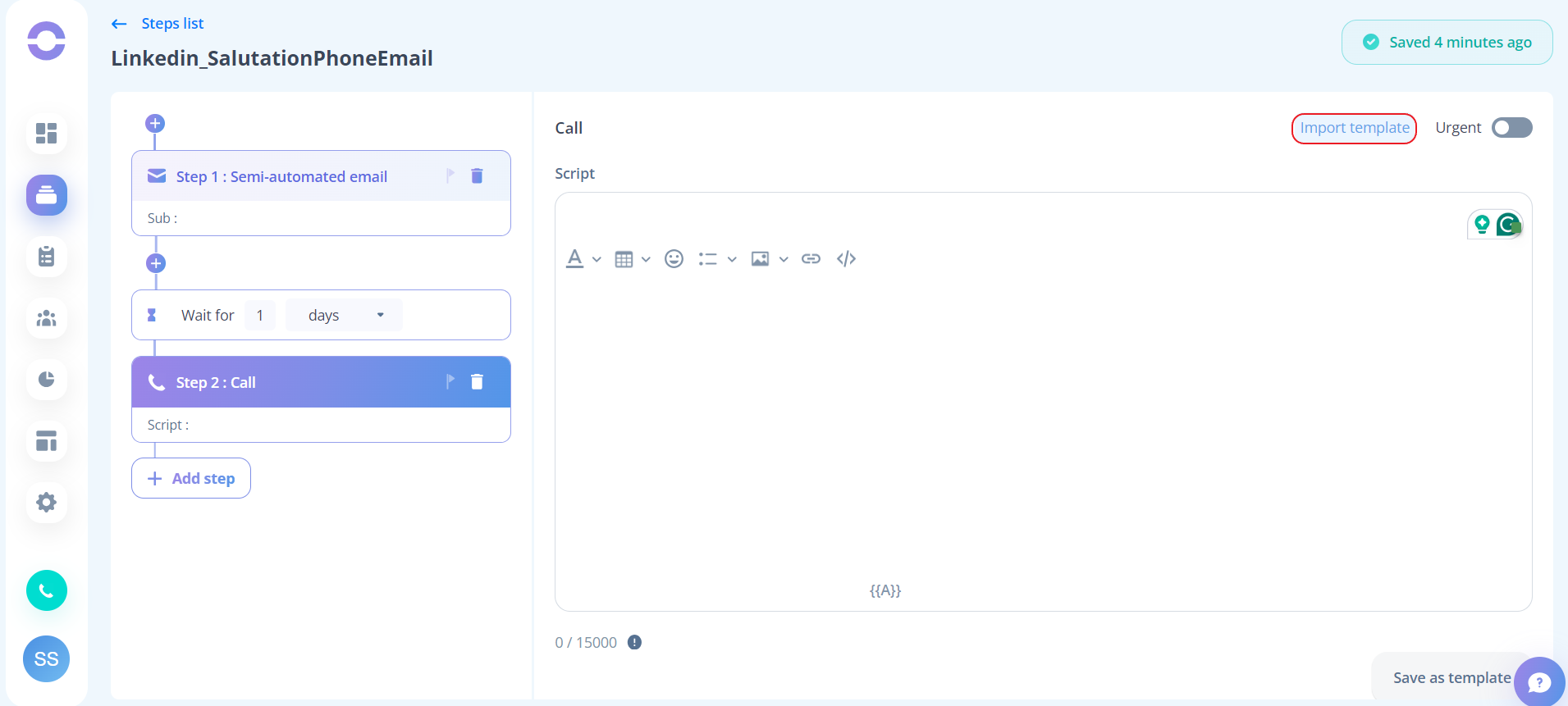Image resolution: width=1568 pixels, height=706 pixels.
Task: Open the help chat bubble
Action: pyautogui.click(x=1539, y=681)
